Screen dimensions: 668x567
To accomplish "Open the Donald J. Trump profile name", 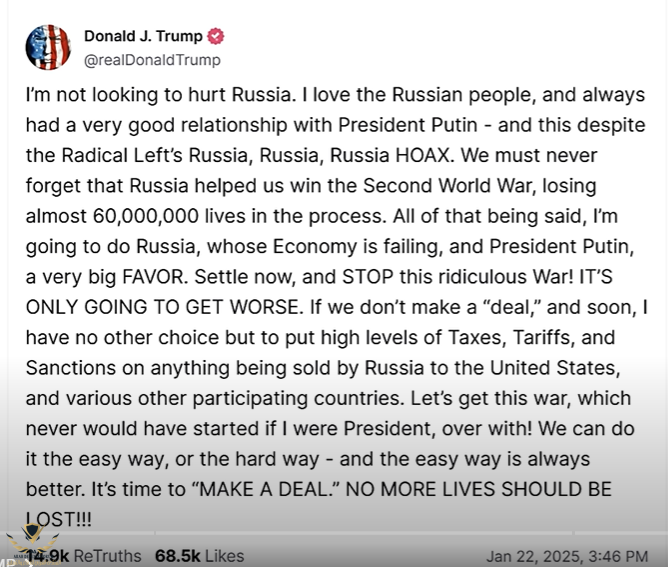I will (x=142, y=37).
